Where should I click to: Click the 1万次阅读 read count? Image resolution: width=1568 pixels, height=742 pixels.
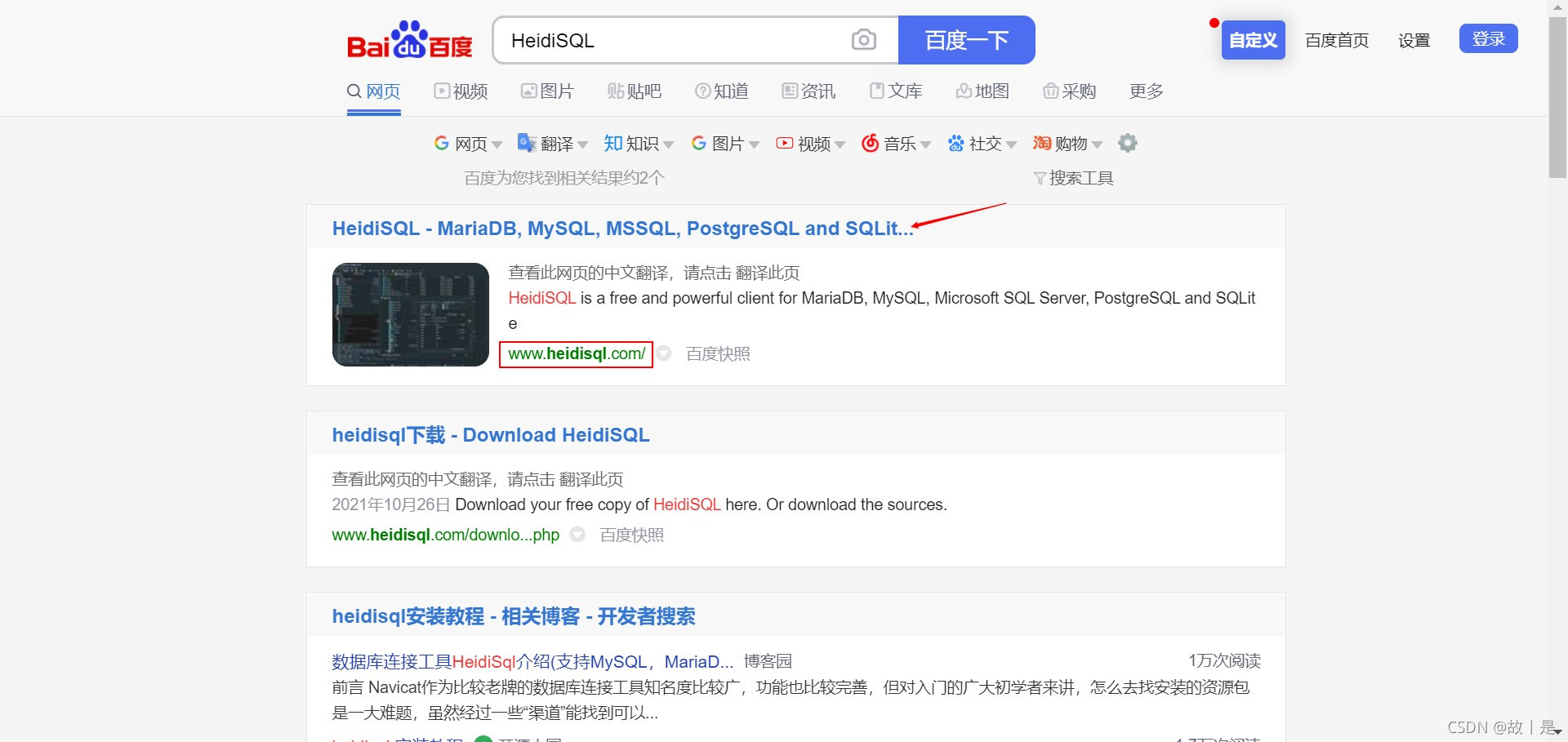[1224, 660]
